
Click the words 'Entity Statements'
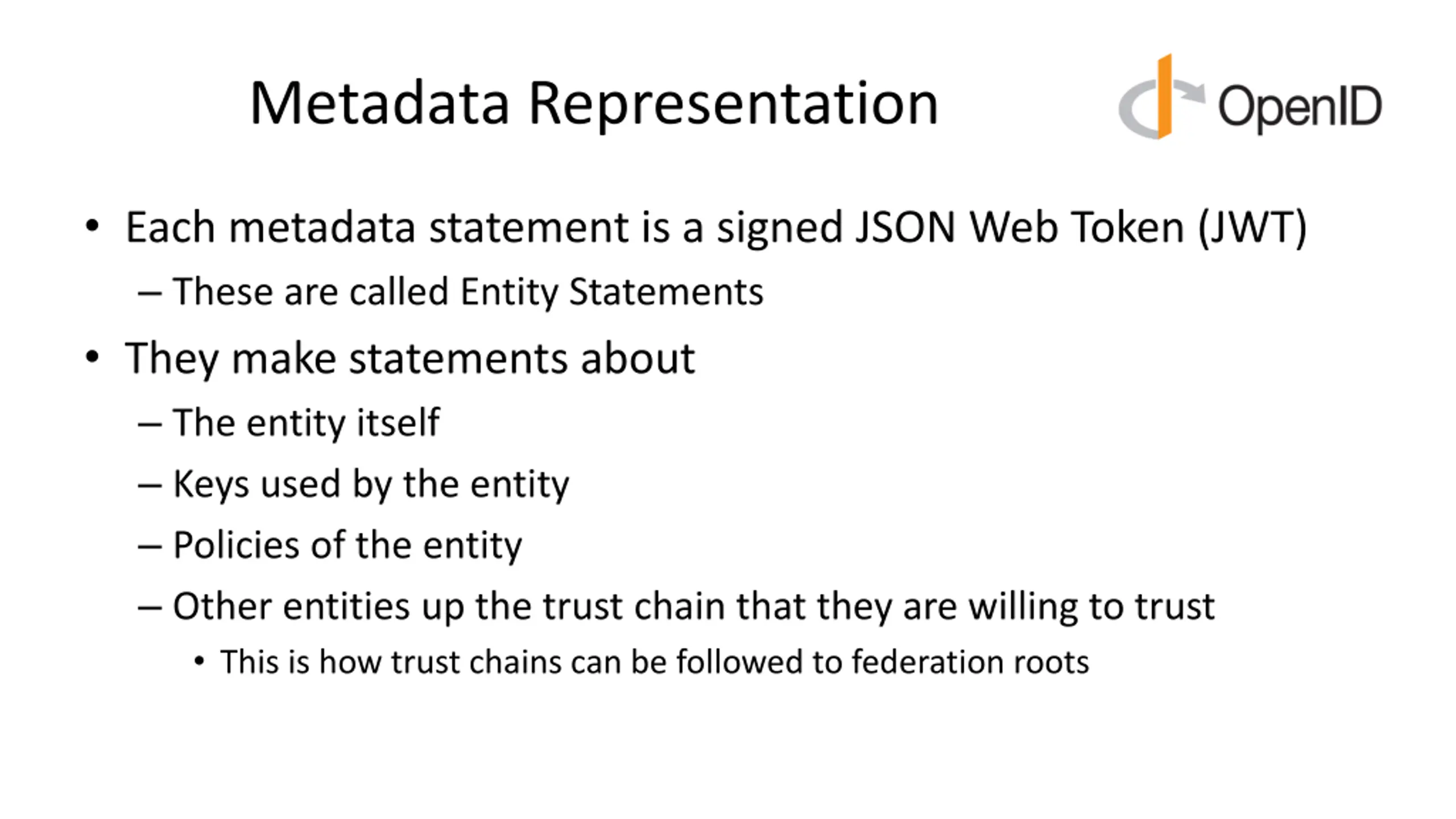(611, 292)
